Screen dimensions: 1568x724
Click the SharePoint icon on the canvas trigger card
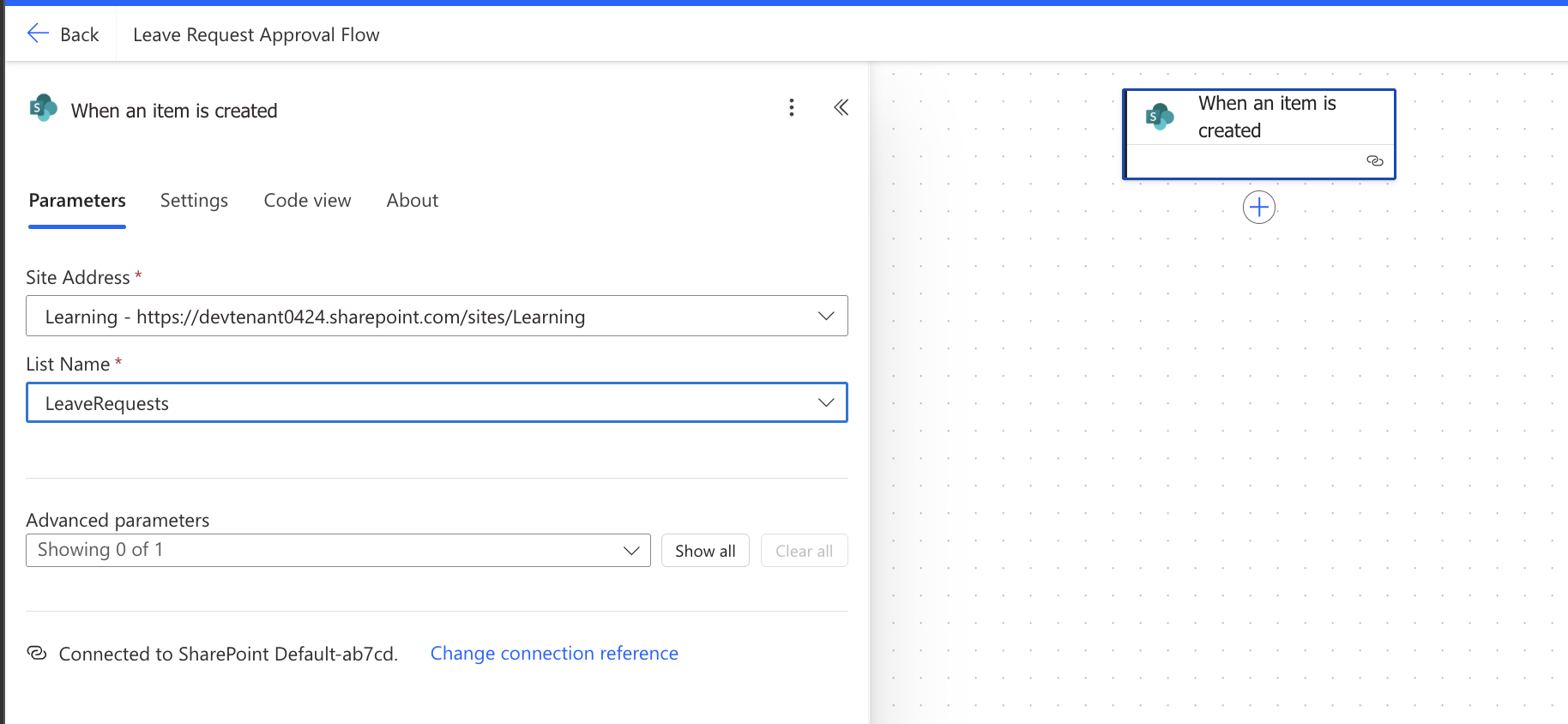coord(1161,117)
